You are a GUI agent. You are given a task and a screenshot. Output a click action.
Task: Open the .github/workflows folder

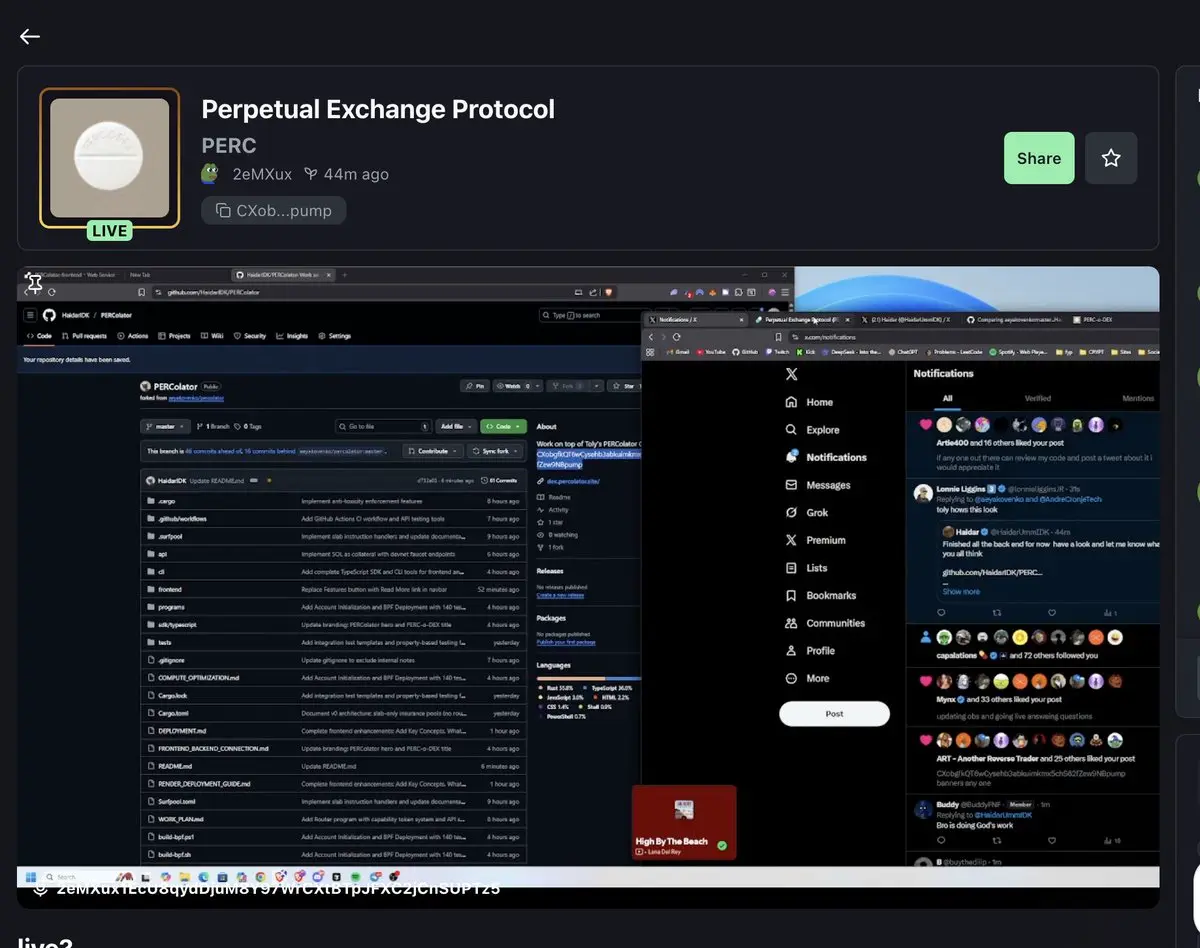182,518
